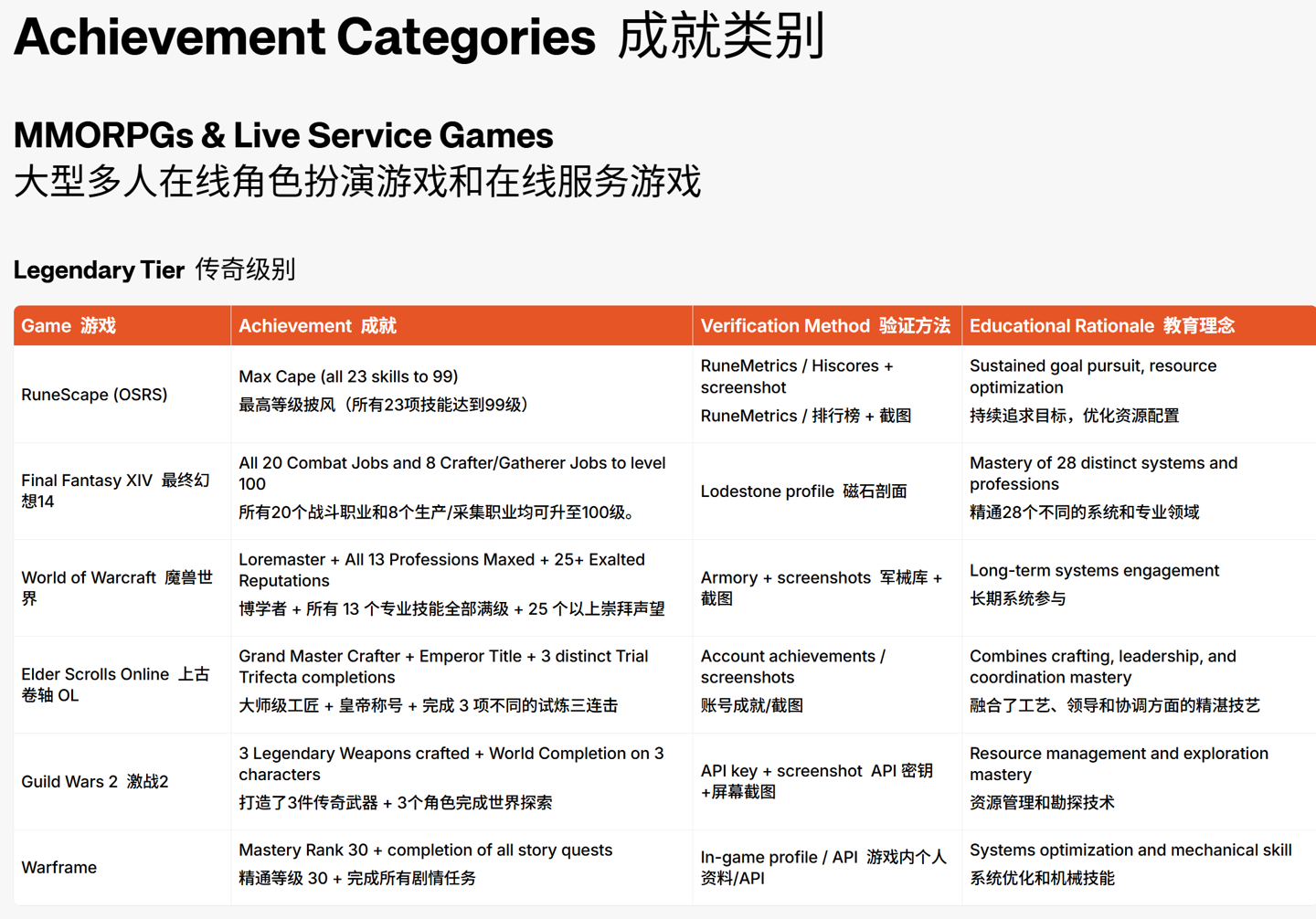Click 'Resource management and exploration mastery' cell
The width and height of the screenshot is (1316, 919).
click(1139, 782)
